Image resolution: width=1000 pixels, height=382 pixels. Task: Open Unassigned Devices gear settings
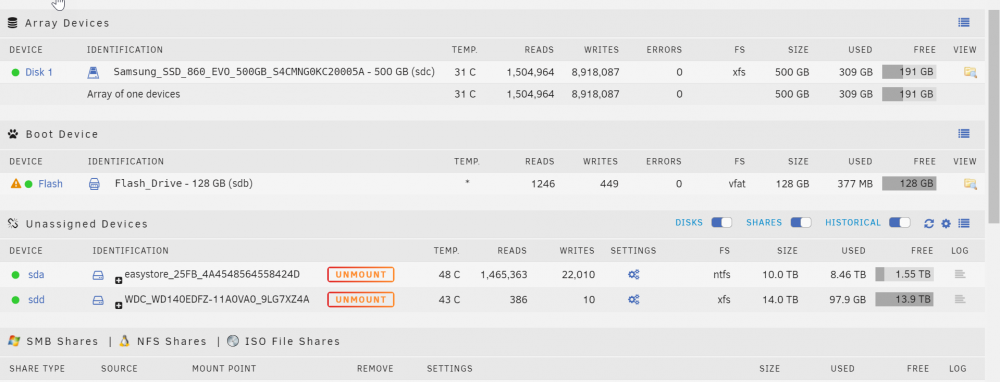click(946, 223)
